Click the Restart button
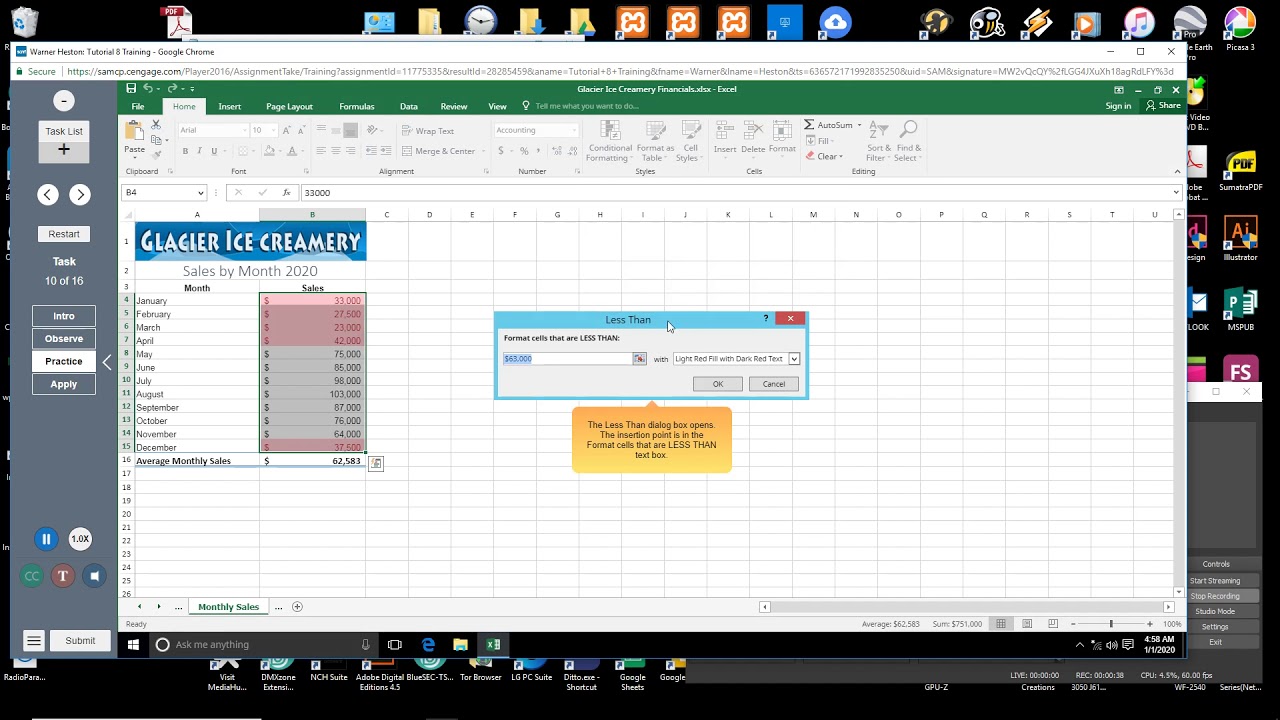 coord(64,234)
